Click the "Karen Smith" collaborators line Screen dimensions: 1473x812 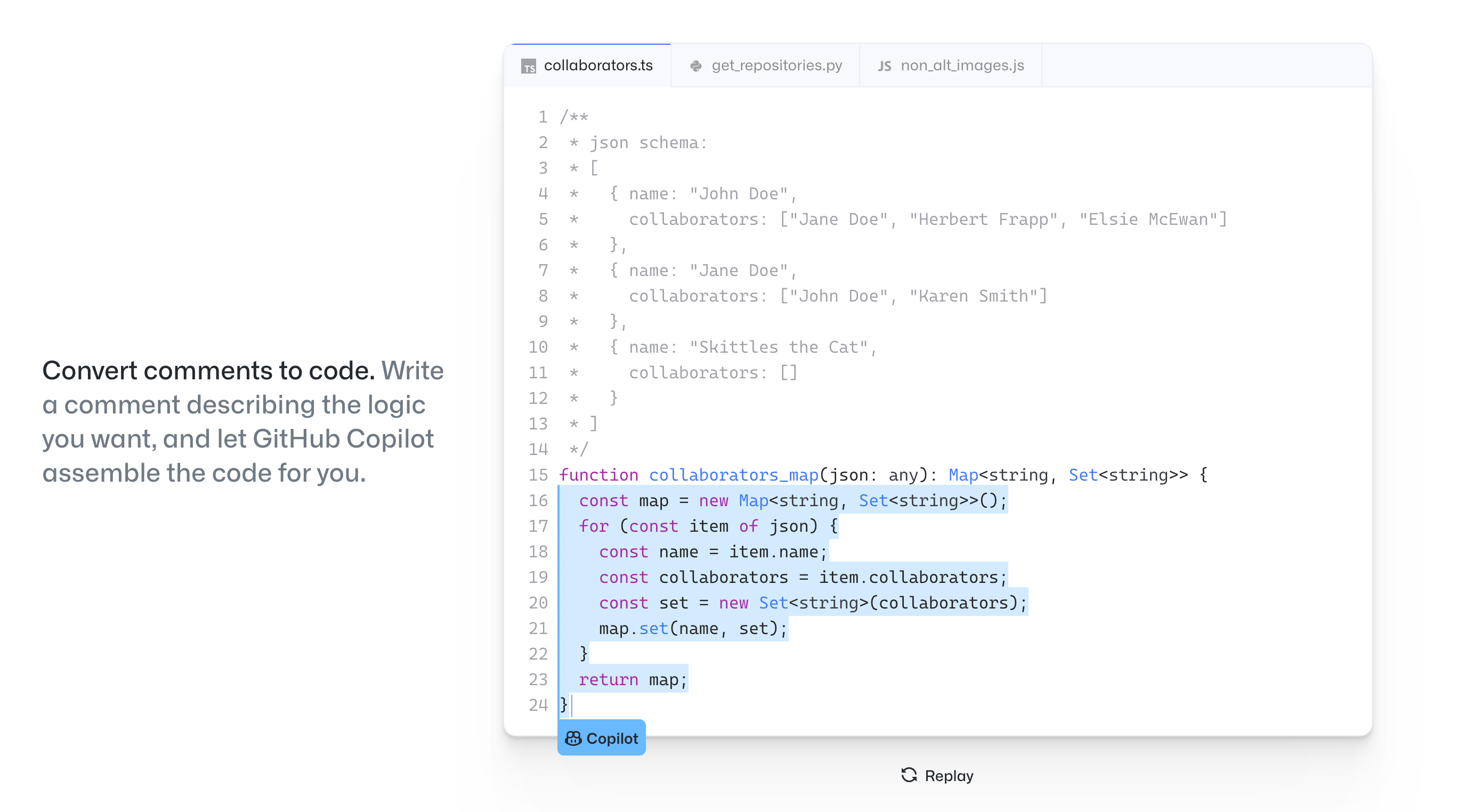click(x=808, y=296)
